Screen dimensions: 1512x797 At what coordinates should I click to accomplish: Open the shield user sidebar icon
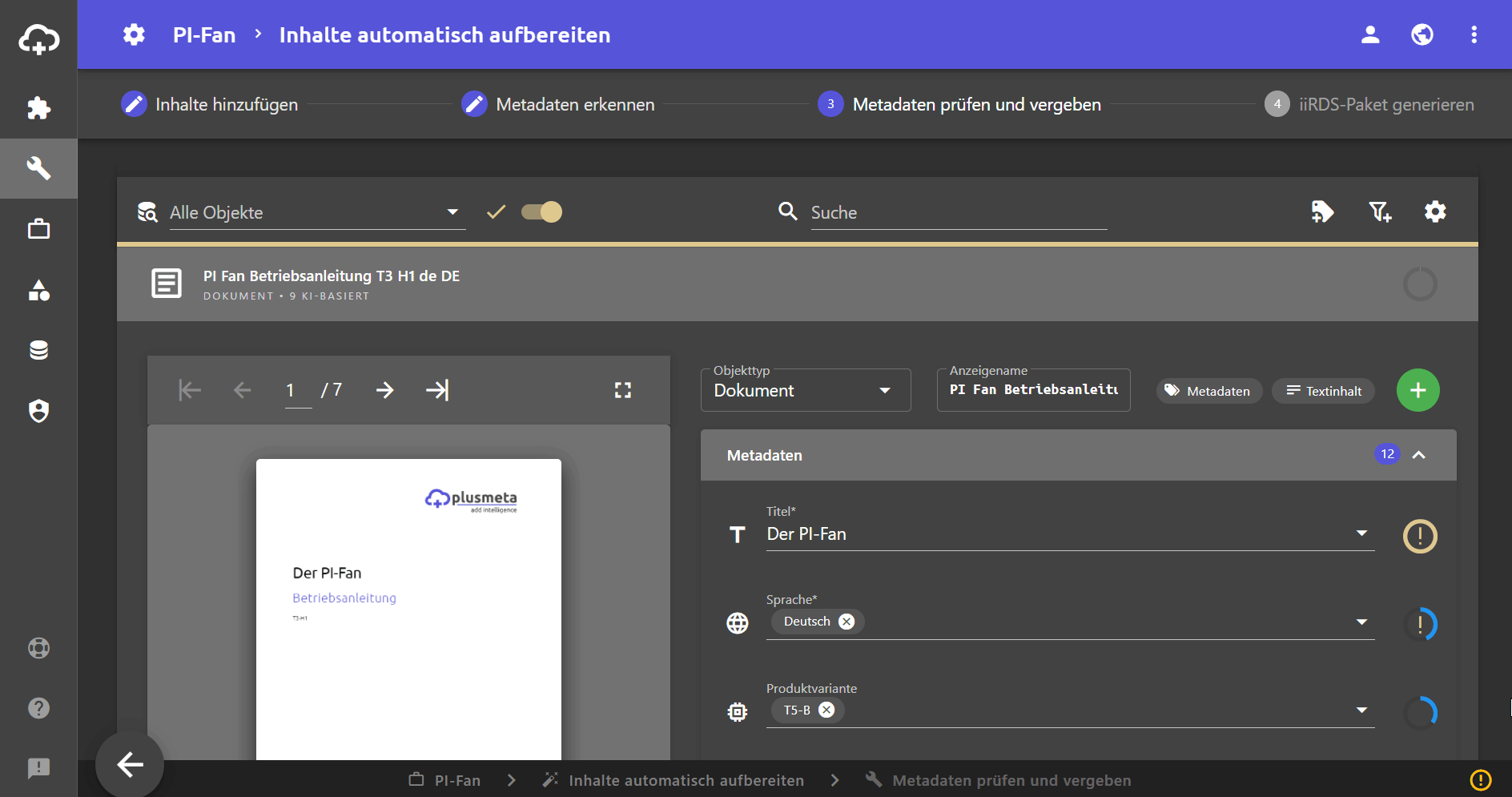38,411
